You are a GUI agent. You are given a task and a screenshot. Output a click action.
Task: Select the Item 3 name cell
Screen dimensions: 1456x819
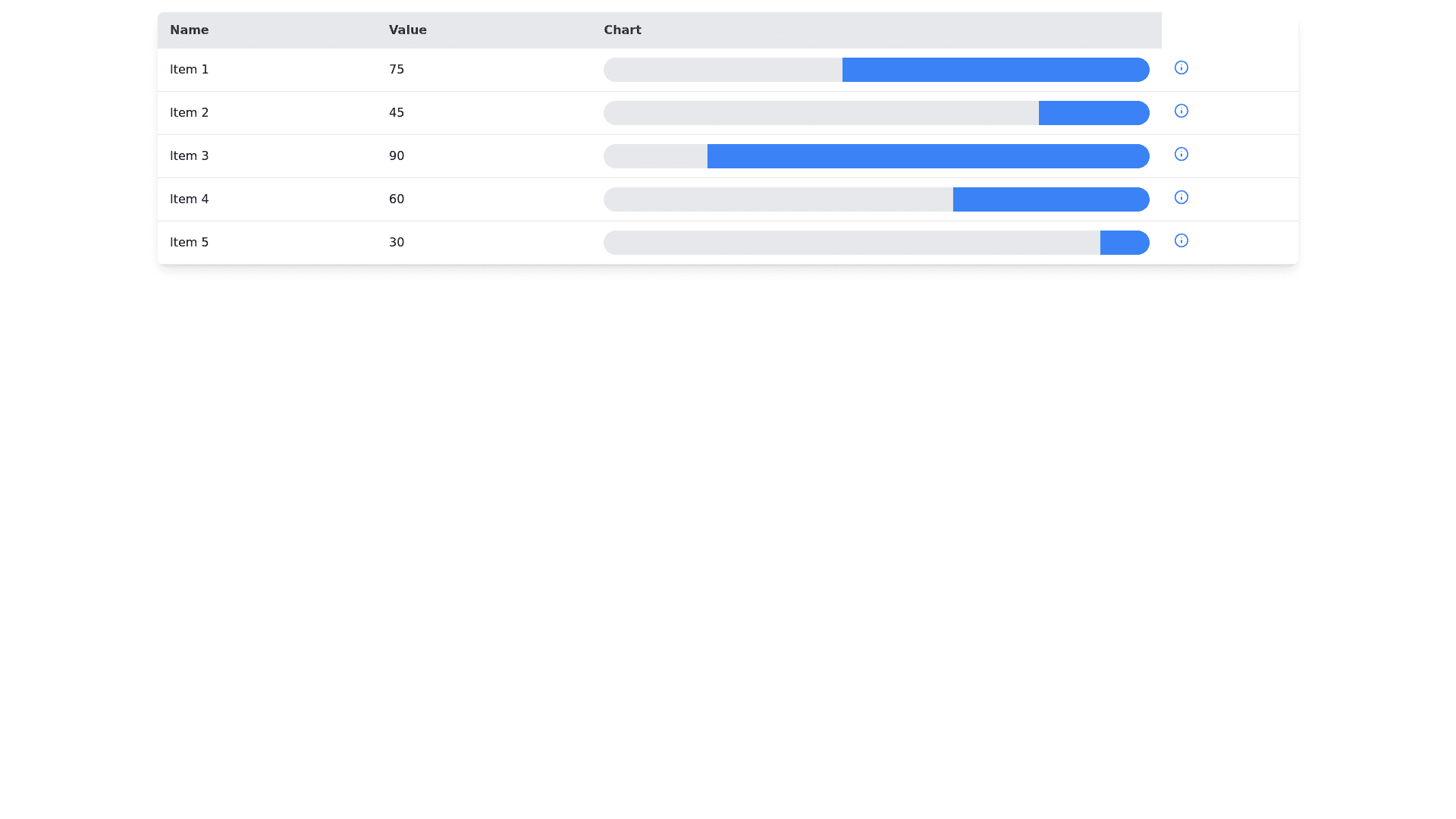[x=189, y=156]
